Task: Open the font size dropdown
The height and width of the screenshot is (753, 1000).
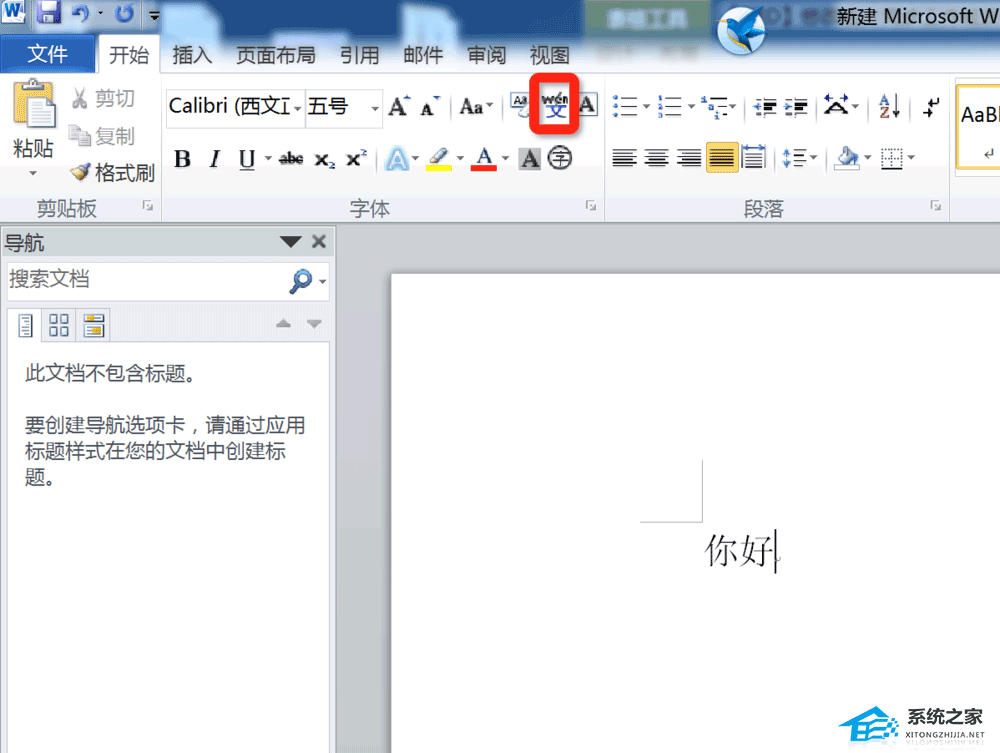Action: pyautogui.click(x=372, y=107)
